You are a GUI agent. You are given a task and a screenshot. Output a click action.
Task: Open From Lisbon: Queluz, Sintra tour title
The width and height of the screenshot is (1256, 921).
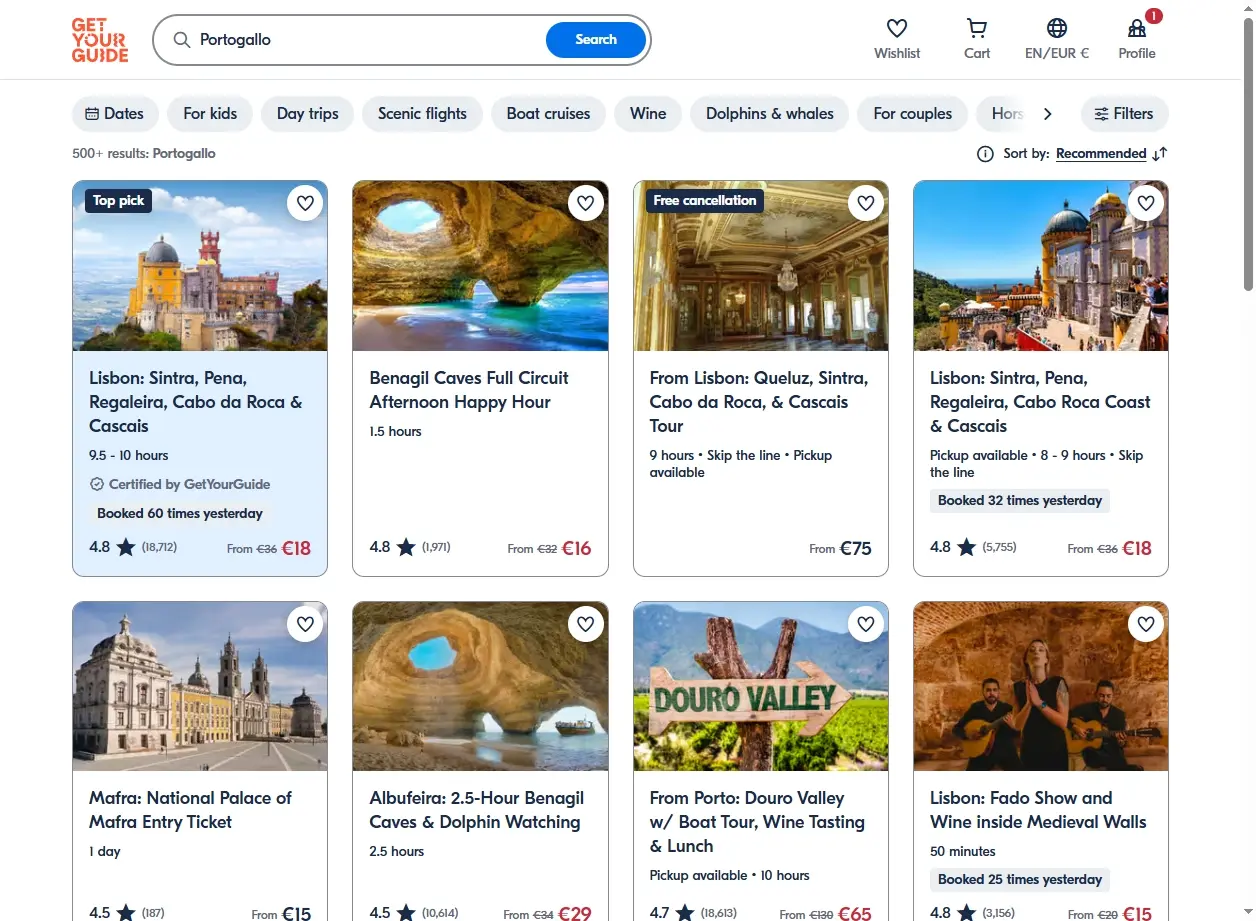tap(759, 402)
